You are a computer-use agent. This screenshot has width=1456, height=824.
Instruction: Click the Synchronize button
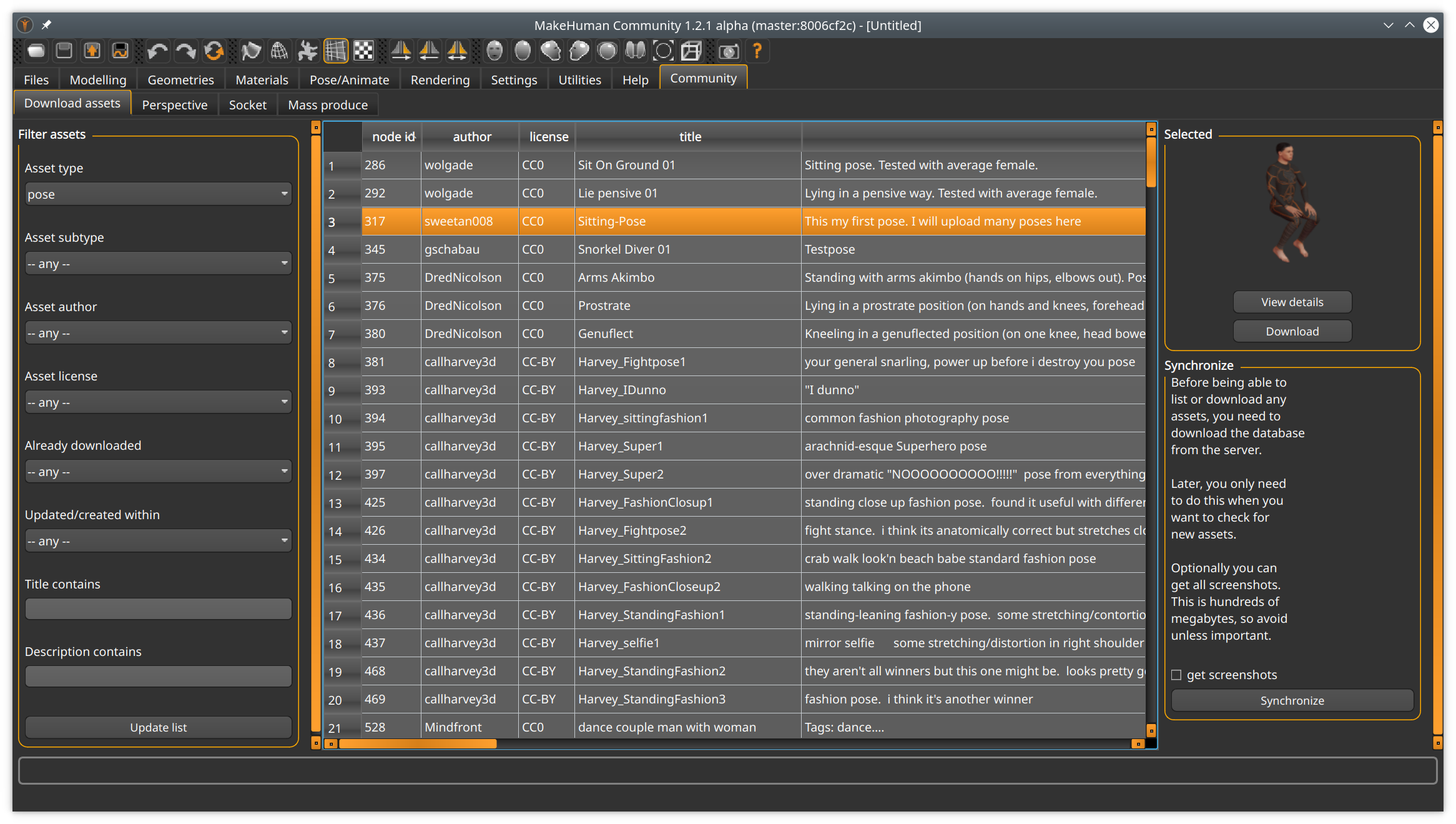(1292, 700)
